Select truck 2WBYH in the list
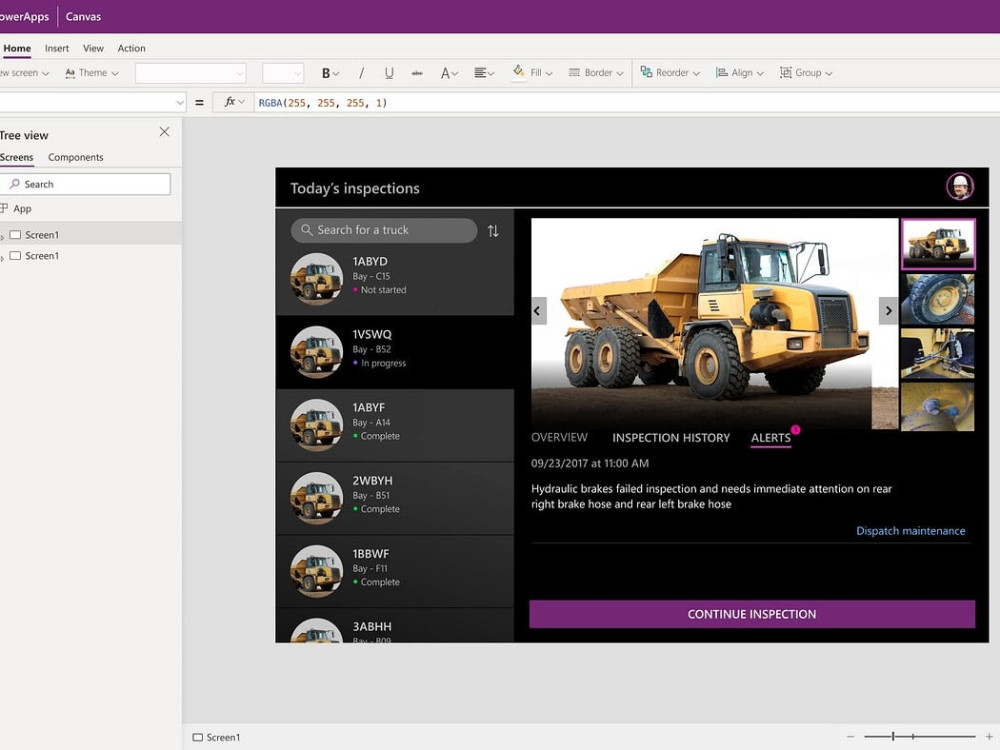 (x=395, y=498)
